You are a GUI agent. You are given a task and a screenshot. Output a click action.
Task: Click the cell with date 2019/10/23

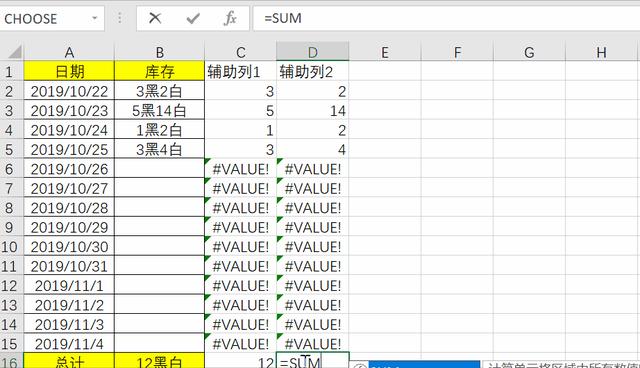coord(69,111)
